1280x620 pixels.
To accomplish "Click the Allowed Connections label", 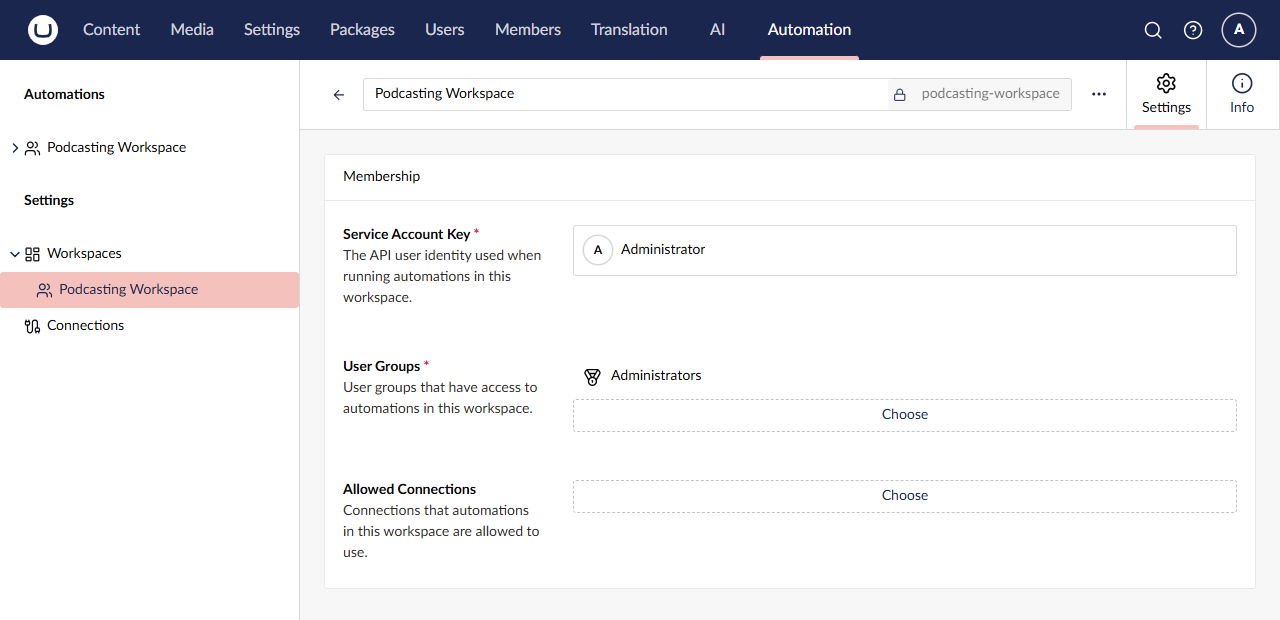I will pos(409,489).
